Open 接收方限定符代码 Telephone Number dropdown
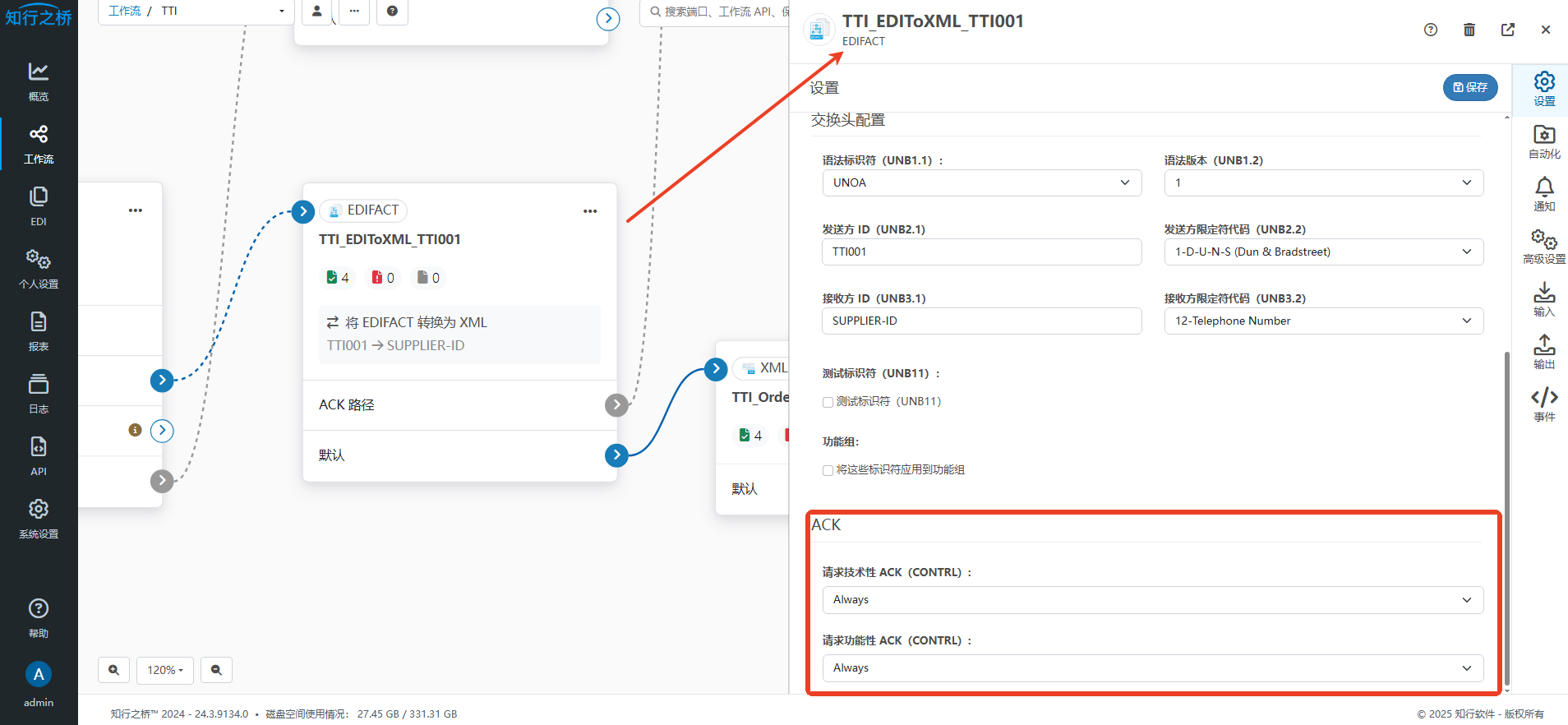Image resolution: width=1568 pixels, height=725 pixels. [x=1323, y=321]
